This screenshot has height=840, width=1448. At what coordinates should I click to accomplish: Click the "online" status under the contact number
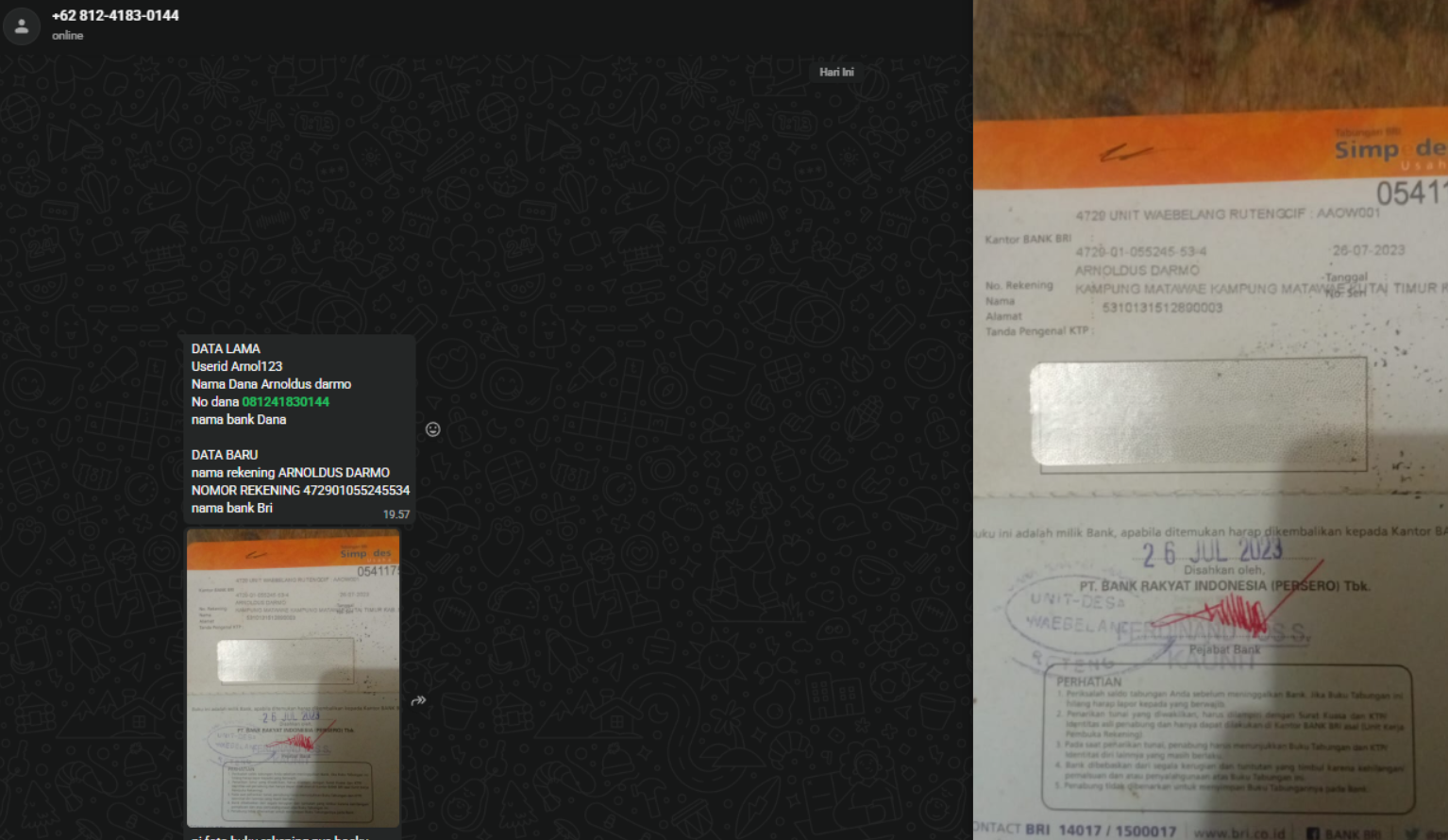[x=68, y=36]
